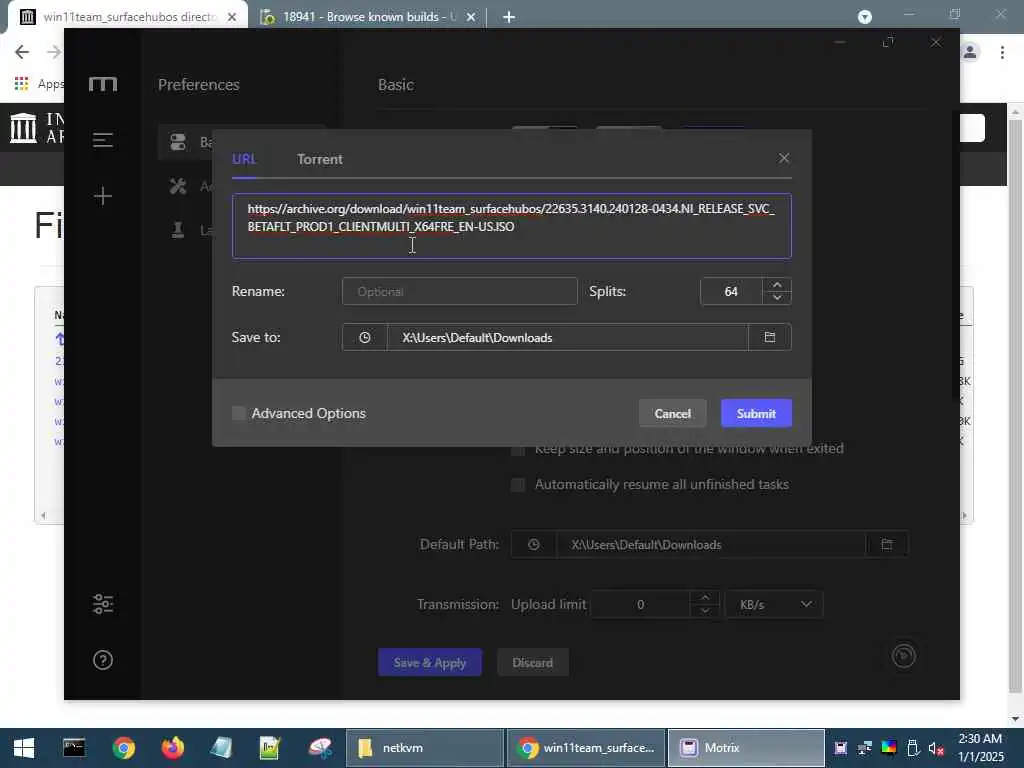Click the Internet Archive logo icon
The width and height of the screenshot is (1024, 768).
24,127
